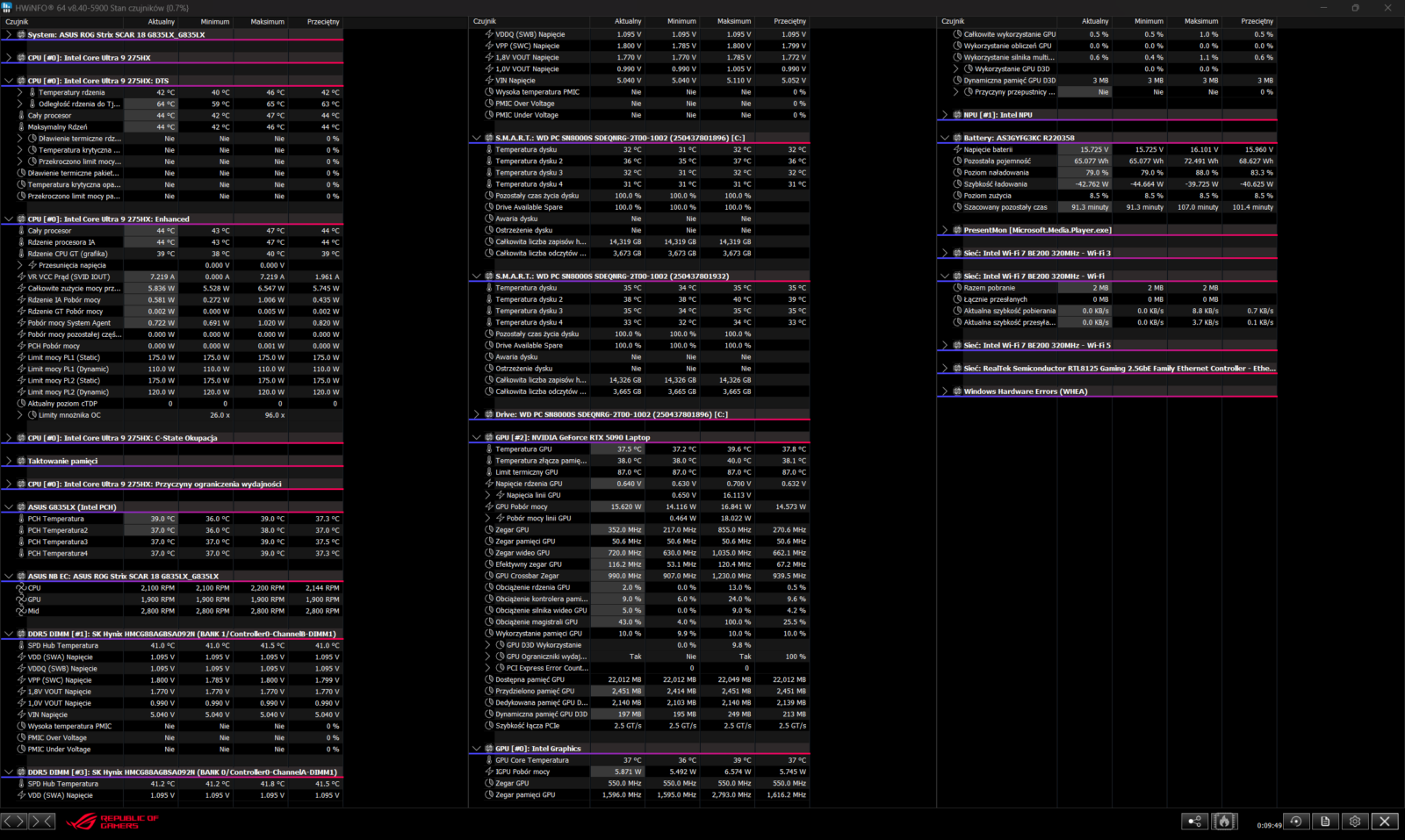Image resolution: width=1405 pixels, height=840 pixels.
Task: Click the expand layout arrows button
Action: (x=14, y=822)
